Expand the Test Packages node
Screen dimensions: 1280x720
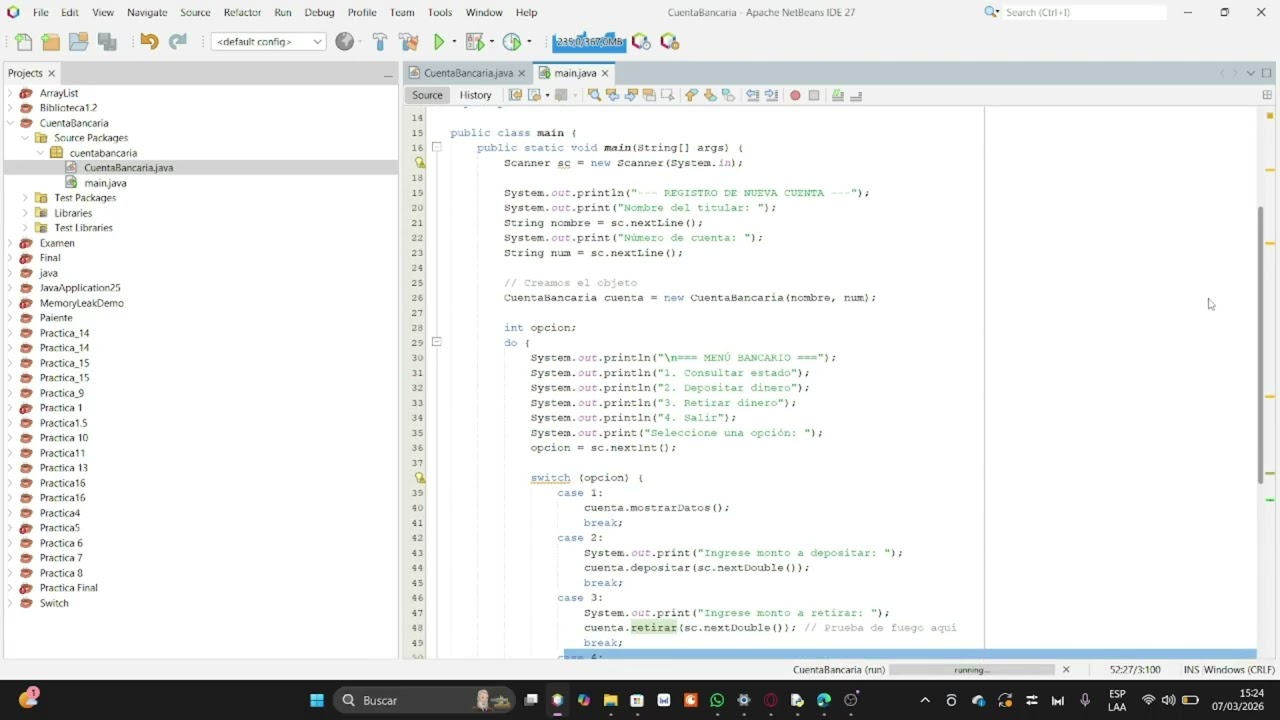tap(25, 198)
